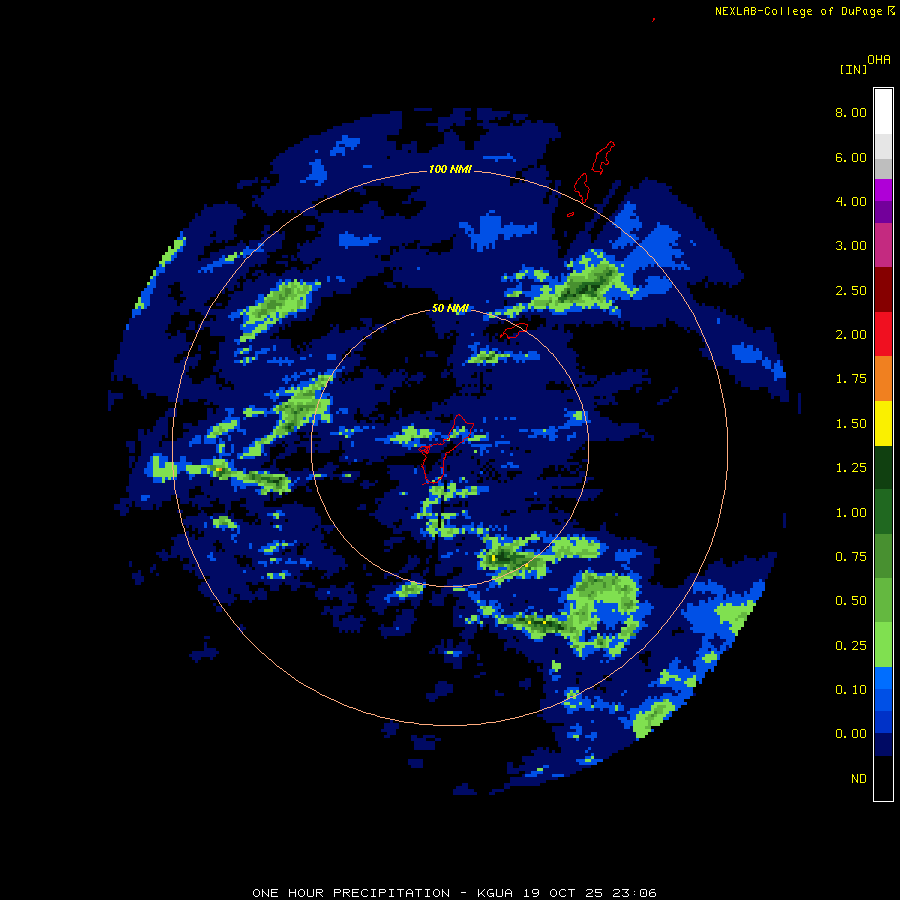Select the yellow 1.50 color swatch

883,423
